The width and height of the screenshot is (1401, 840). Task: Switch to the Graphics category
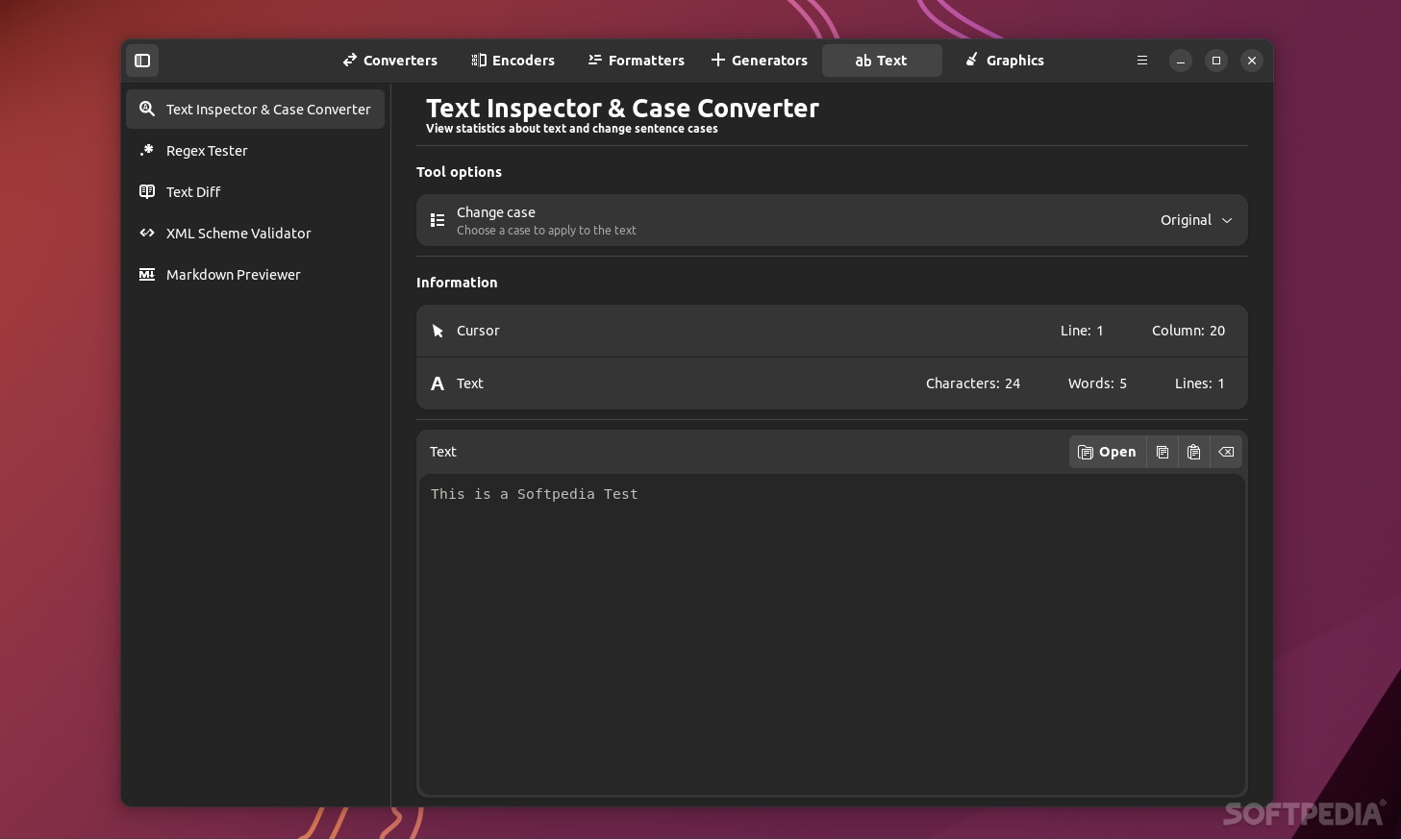point(1003,60)
